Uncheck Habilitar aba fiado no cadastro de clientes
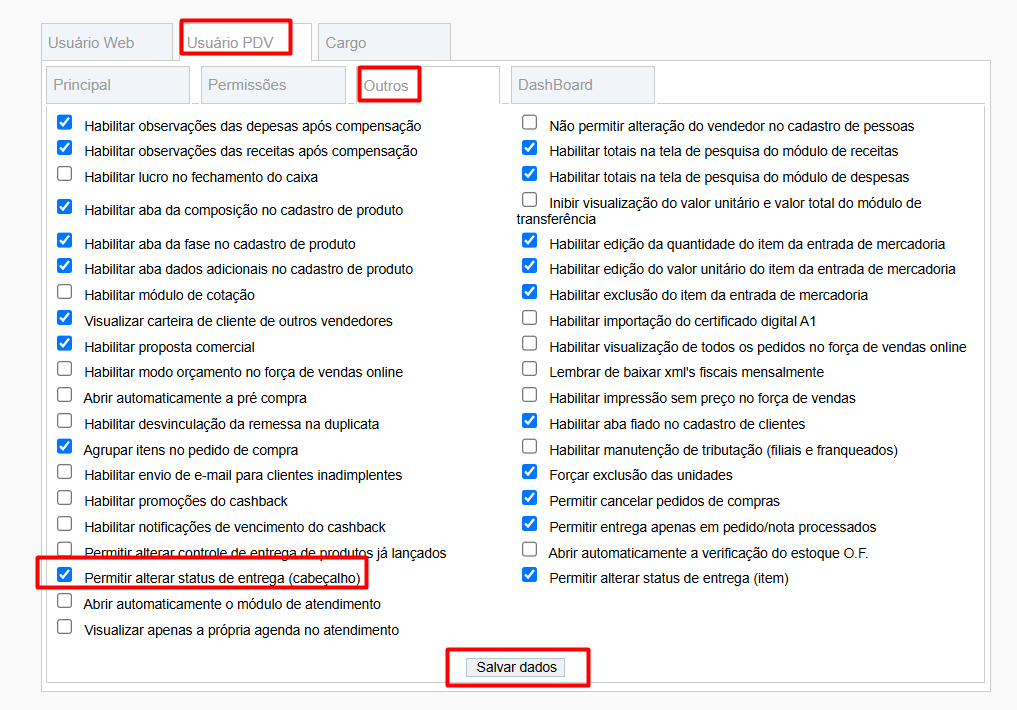 pyautogui.click(x=529, y=420)
